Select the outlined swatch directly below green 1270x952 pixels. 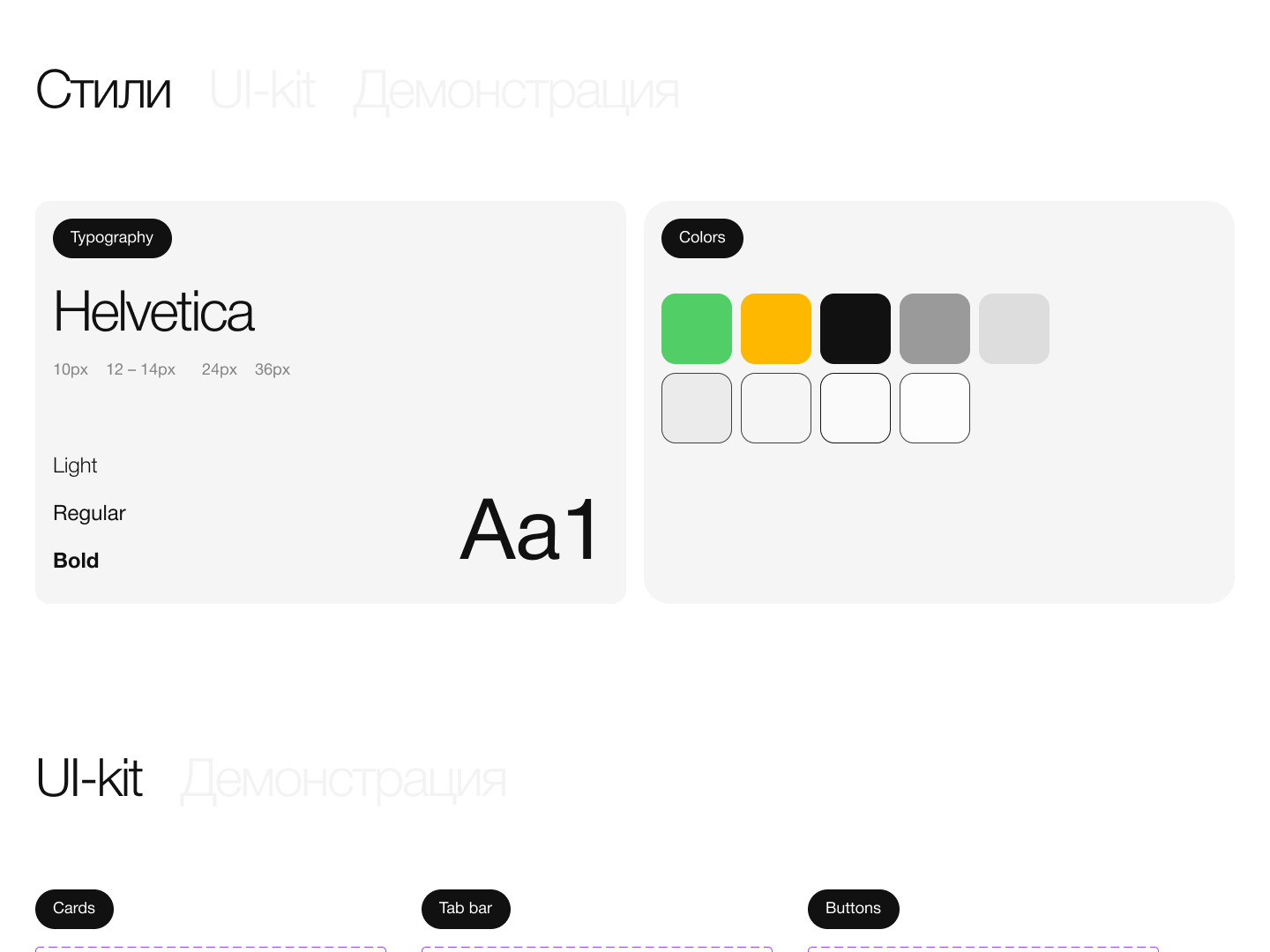pos(697,408)
